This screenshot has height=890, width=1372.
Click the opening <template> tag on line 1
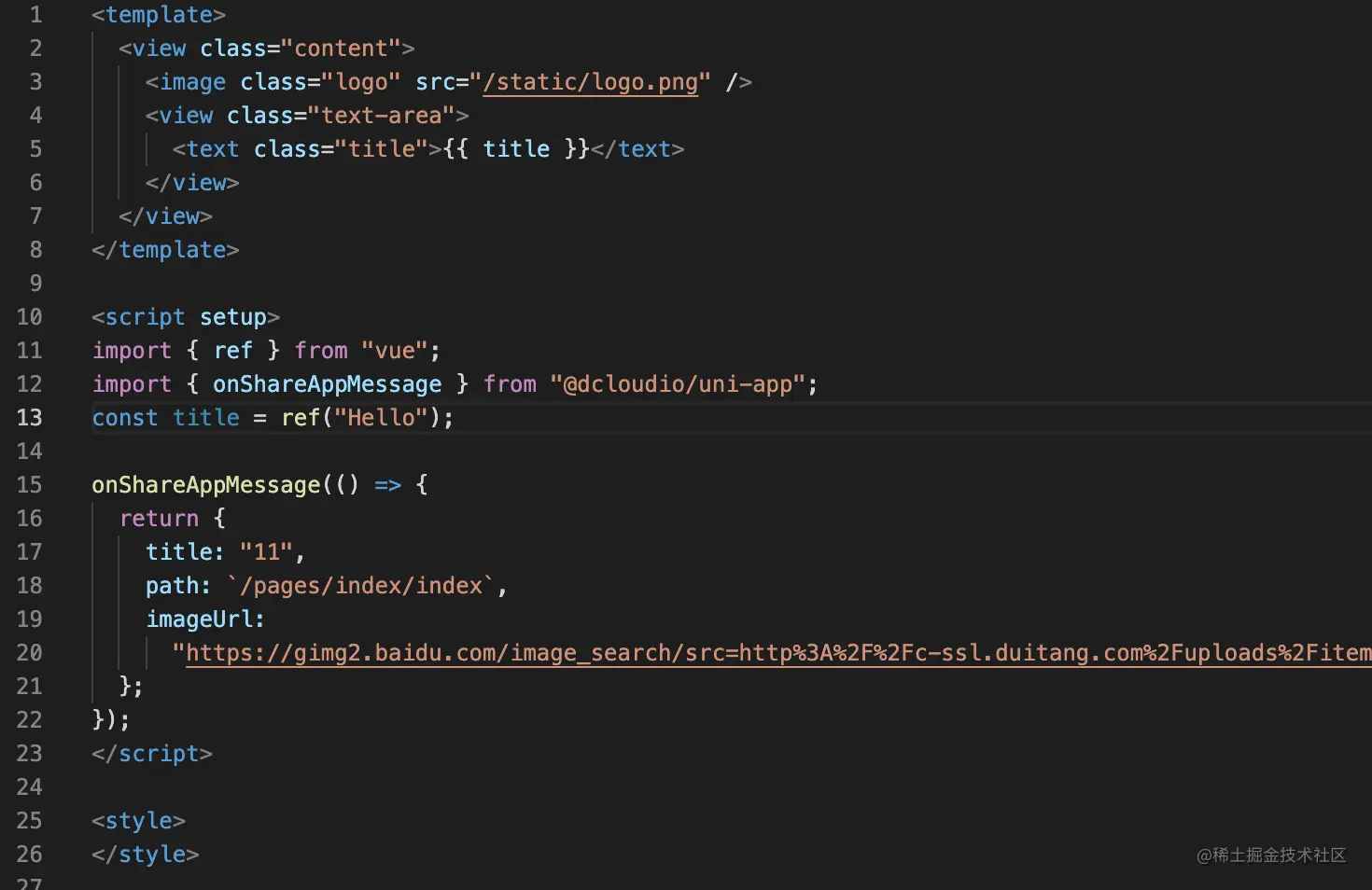[159, 15]
